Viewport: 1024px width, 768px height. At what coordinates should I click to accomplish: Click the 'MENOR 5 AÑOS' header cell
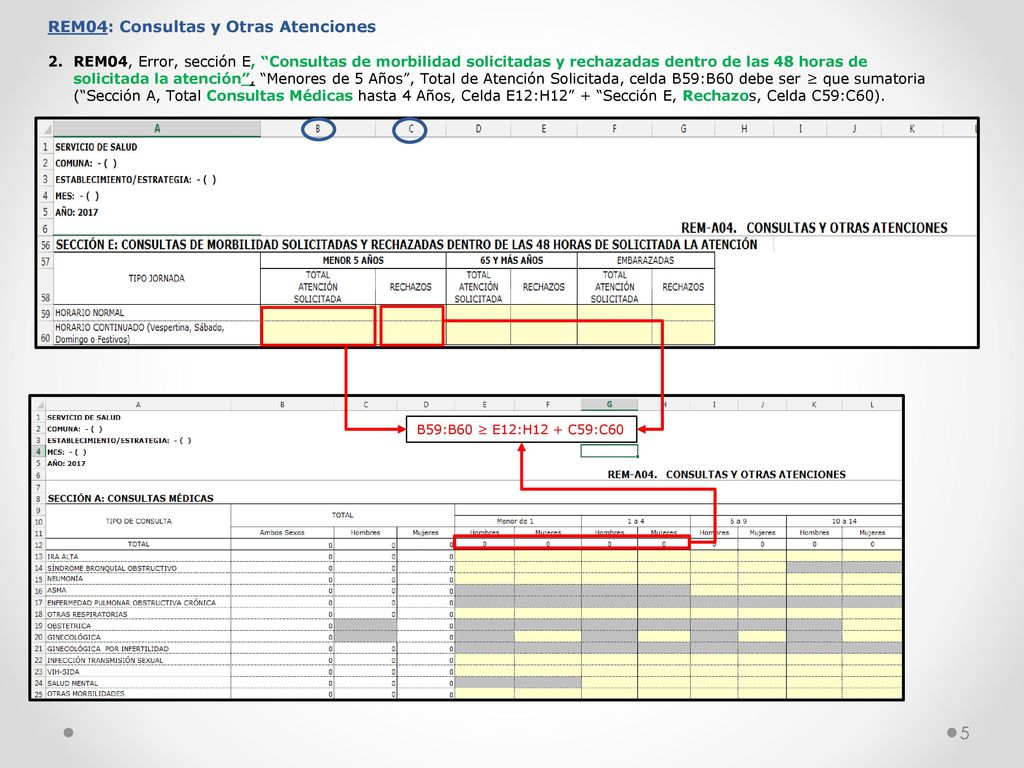point(353,260)
